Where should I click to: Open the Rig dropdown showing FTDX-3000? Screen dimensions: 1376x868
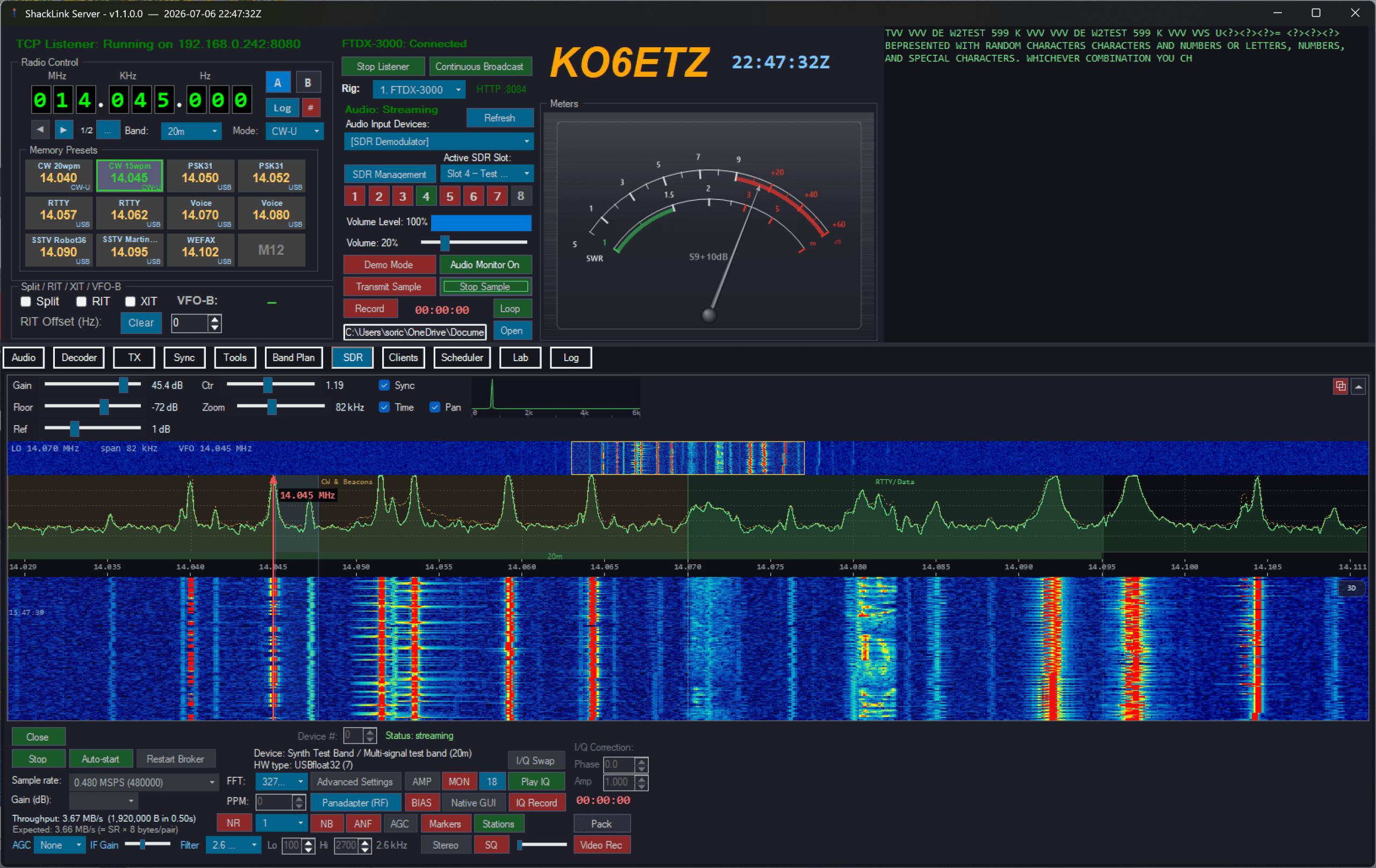[x=419, y=89]
